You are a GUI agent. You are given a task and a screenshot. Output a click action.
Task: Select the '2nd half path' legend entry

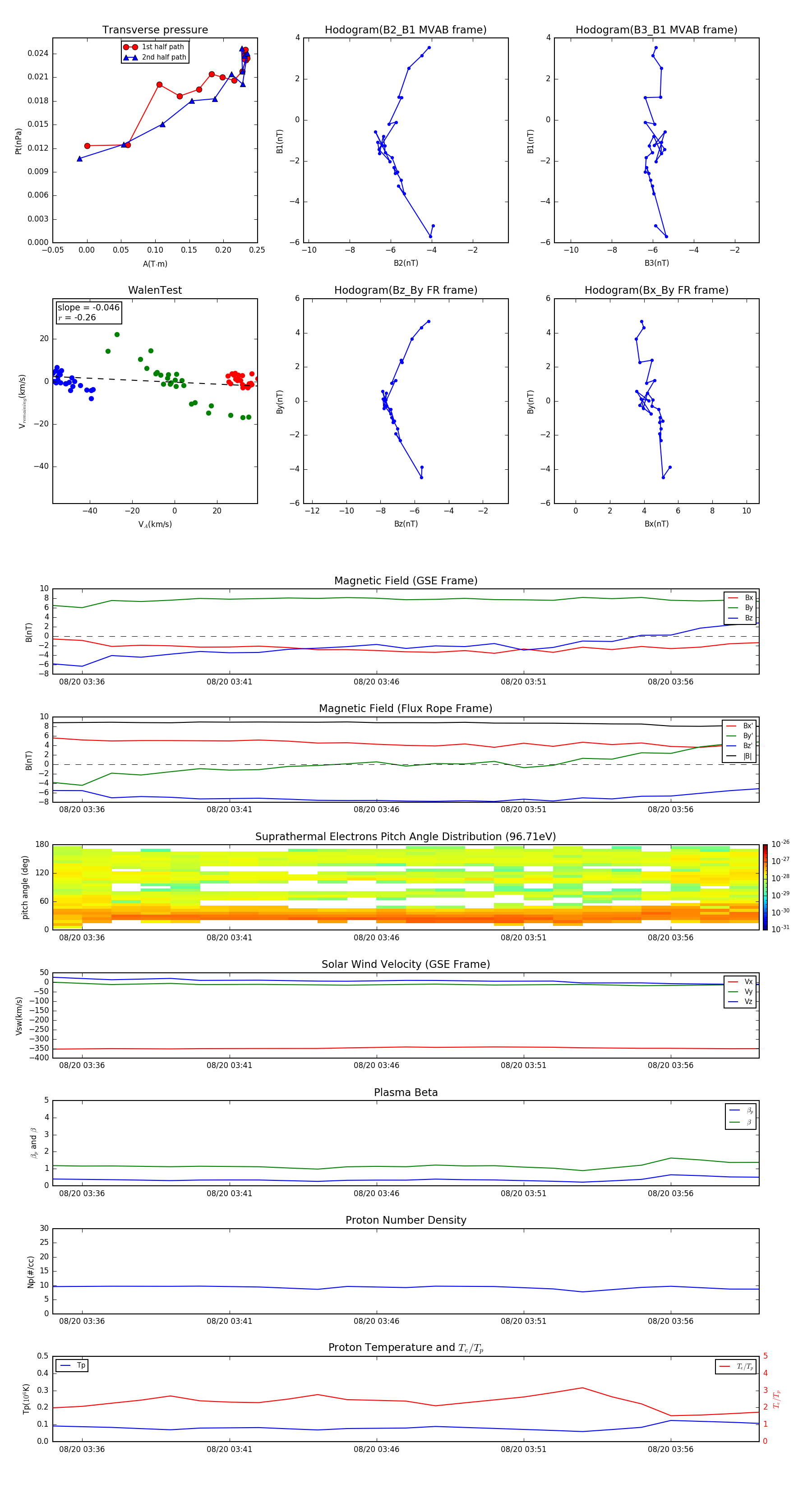pyautogui.click(x=154, y=57)
